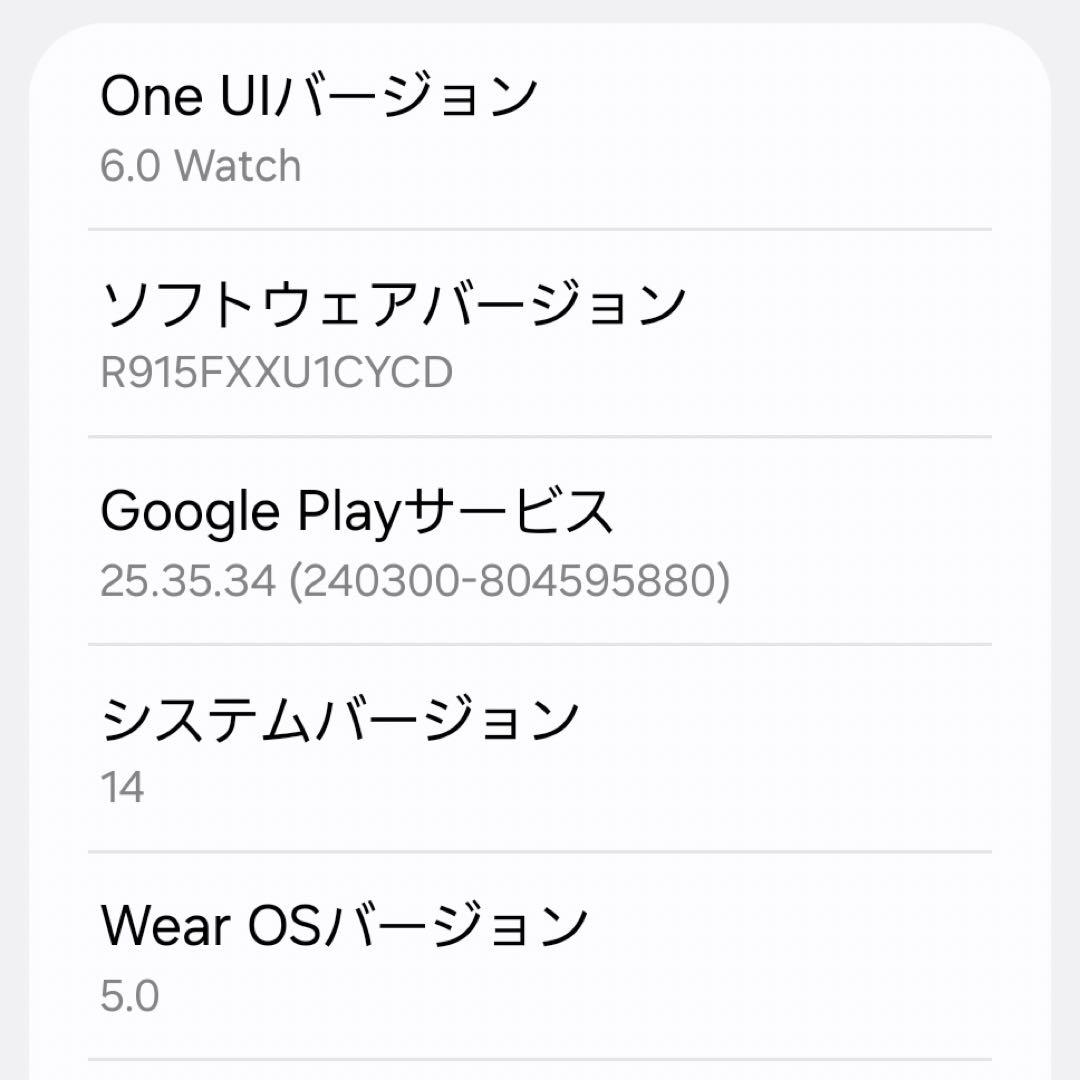This screenshot has width=1080, height=1080.
Task: Click the system version value '14'
Action: click(x=122, y=788)
